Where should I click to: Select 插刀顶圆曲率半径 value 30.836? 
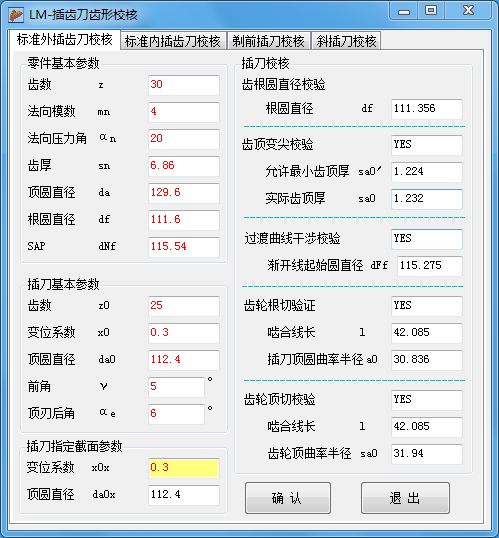pyautogui.click(x=427, y=360)
